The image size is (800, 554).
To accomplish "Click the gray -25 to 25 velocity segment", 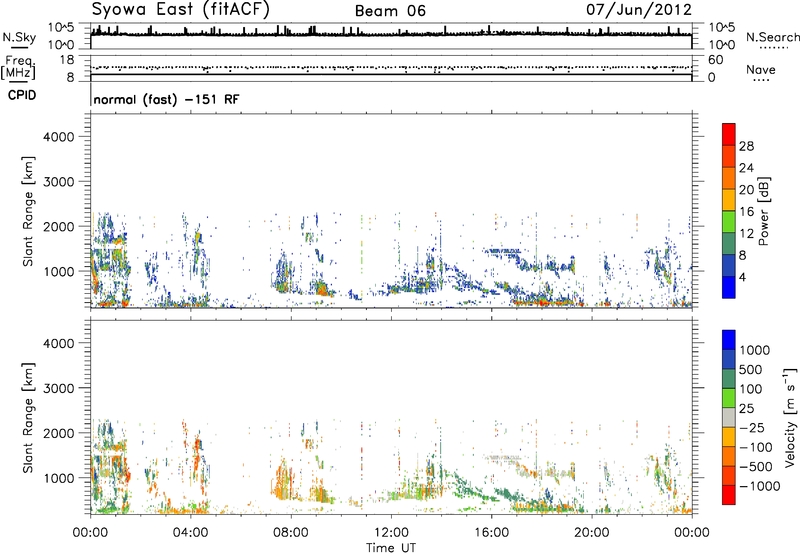I will 729,417.
